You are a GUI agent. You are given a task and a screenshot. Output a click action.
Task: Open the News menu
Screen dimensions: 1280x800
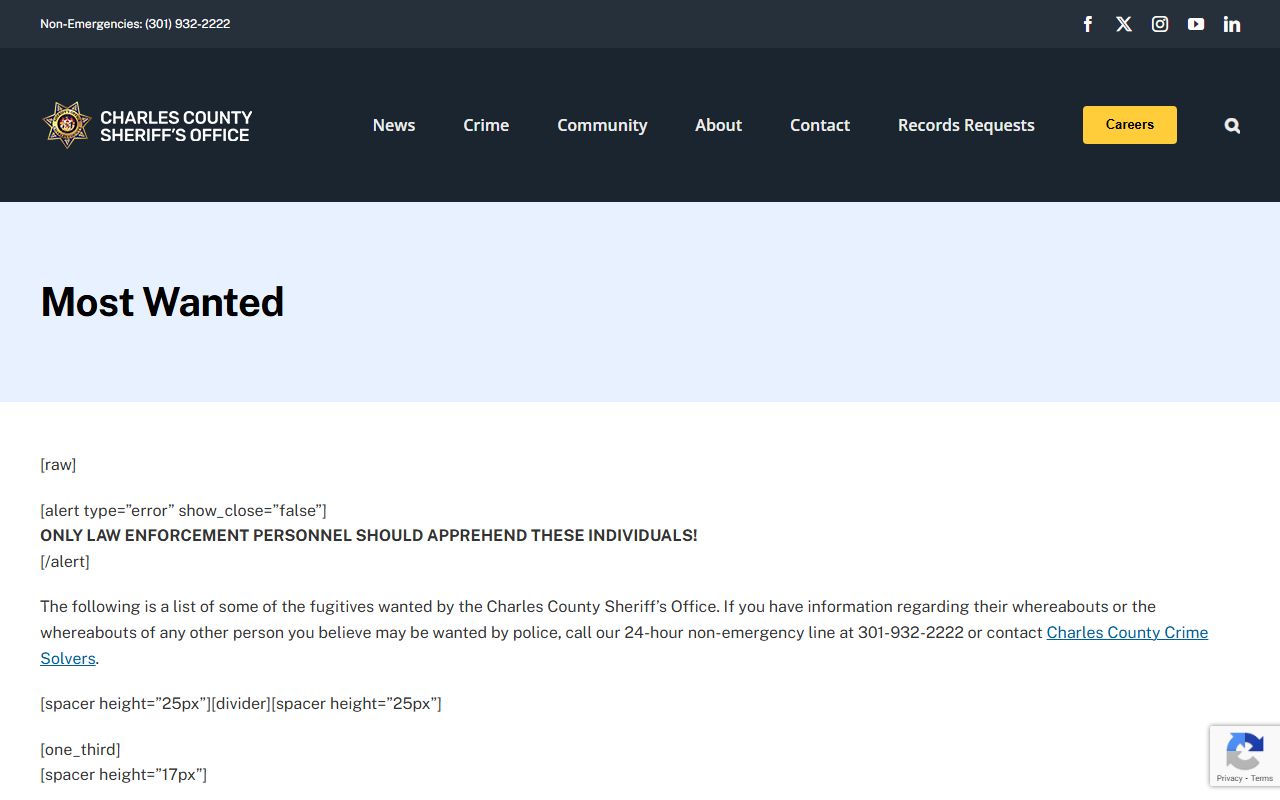(x=394, y=125)
